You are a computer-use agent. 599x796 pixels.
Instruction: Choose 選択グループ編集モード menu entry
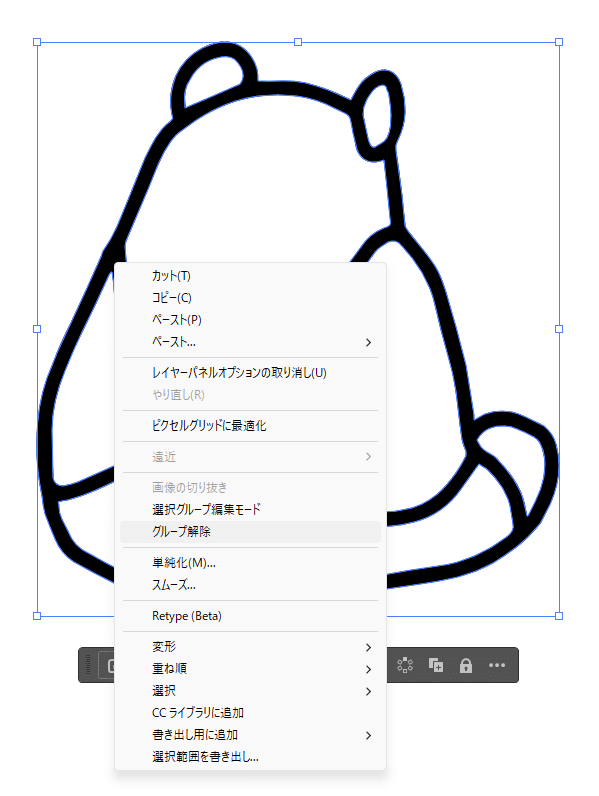(x=250, y=509)
